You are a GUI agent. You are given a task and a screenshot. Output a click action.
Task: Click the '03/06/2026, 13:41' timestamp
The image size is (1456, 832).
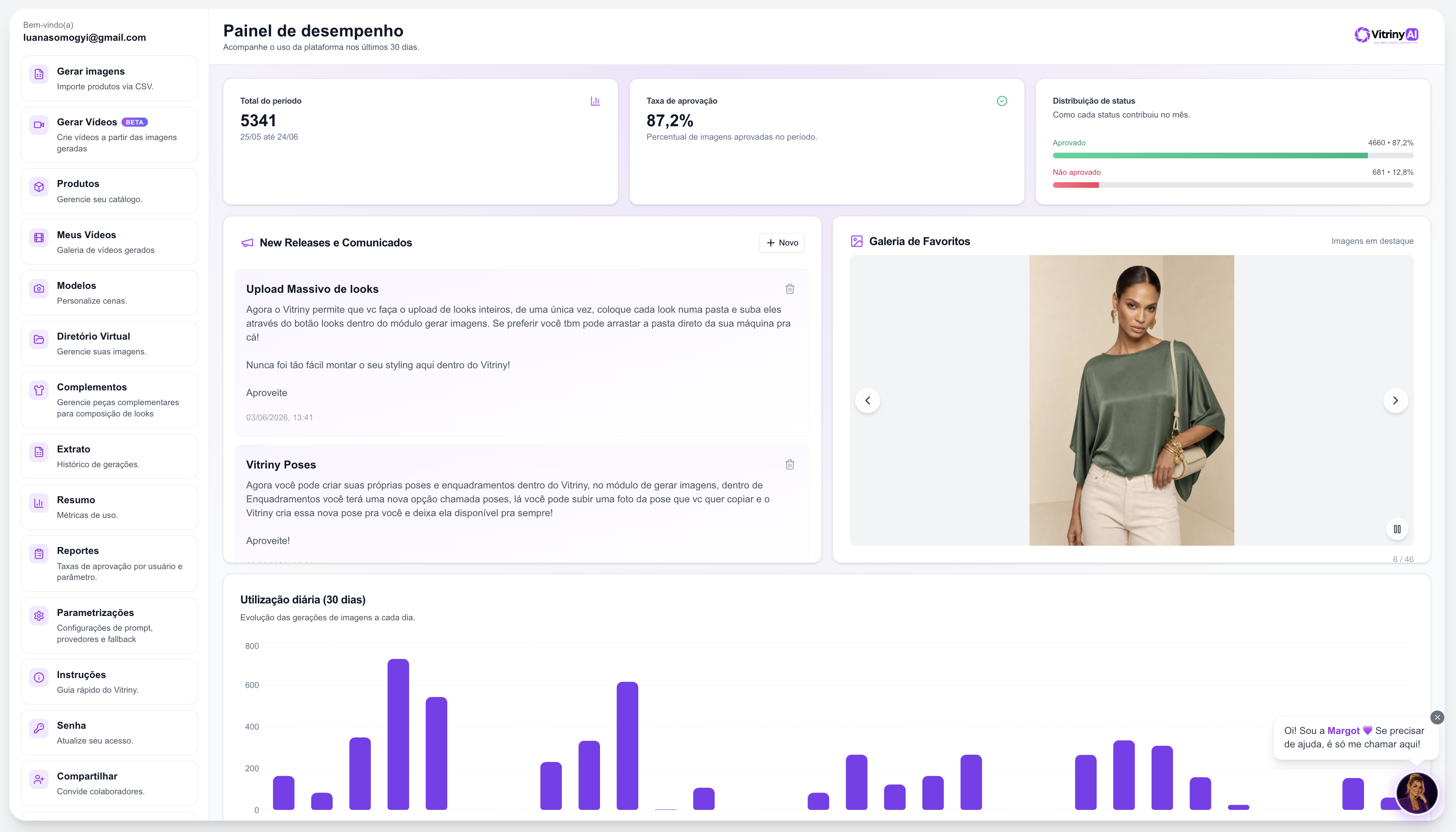(x=279, y=418)
